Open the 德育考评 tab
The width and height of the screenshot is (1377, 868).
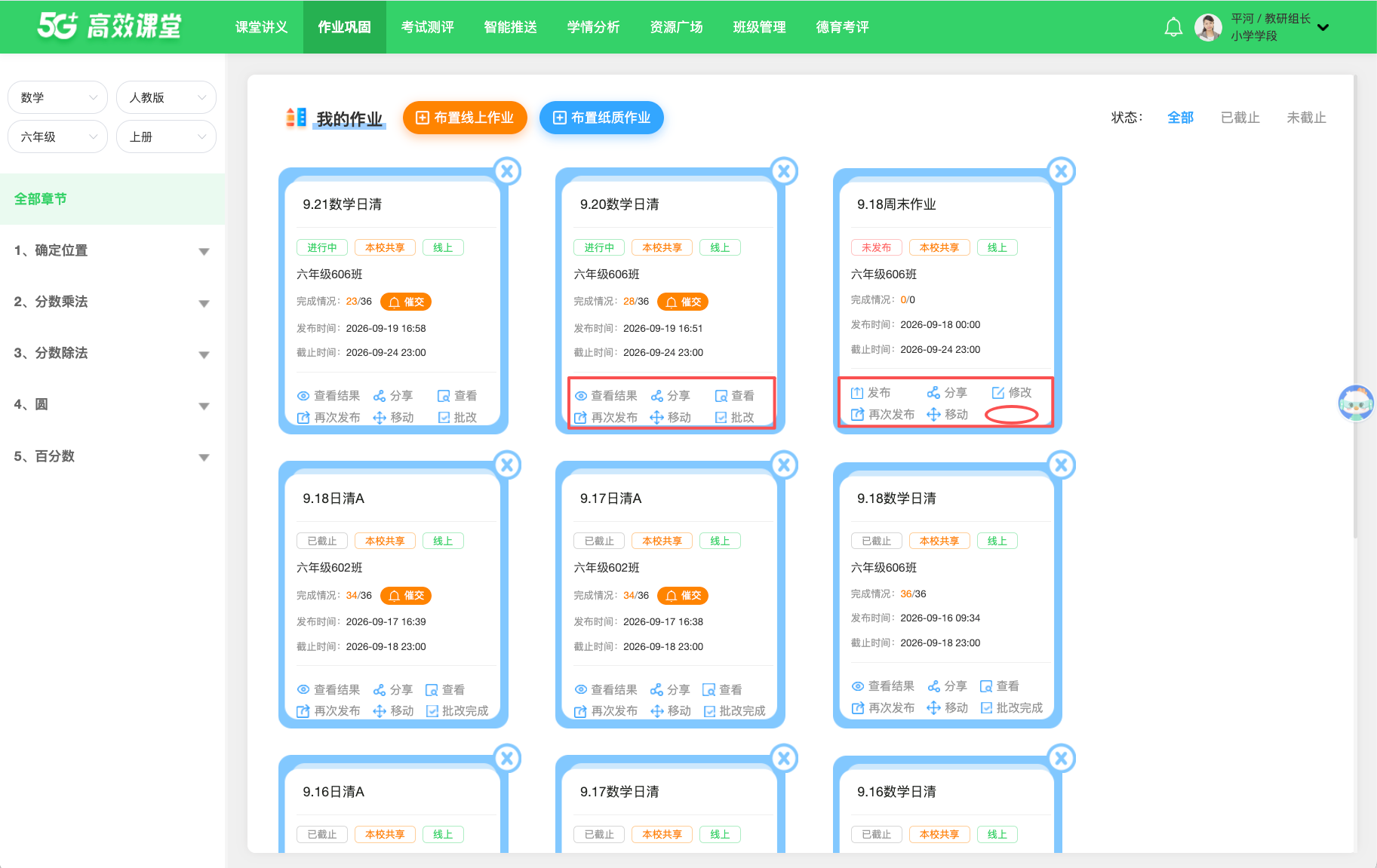[843, 27]
